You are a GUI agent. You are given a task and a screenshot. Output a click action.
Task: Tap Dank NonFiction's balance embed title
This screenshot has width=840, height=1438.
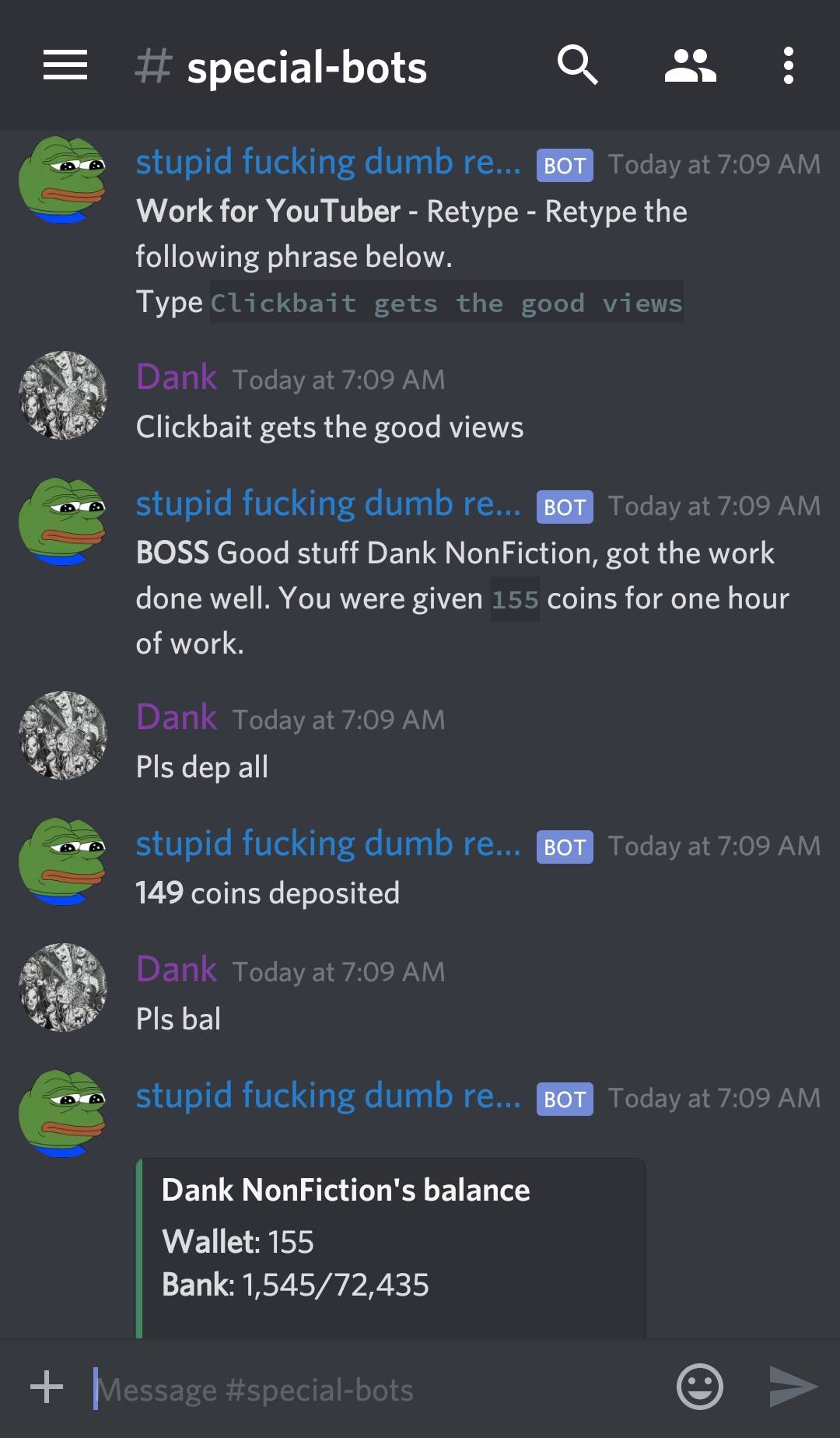tap(345, 1190)
